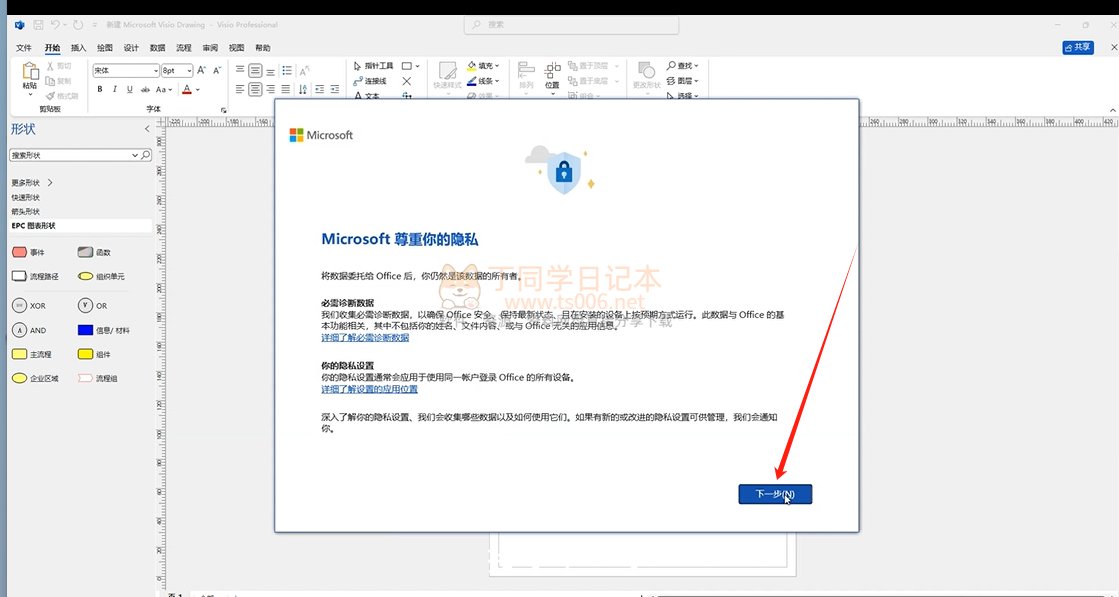Click the 下一步(N) next button

click(775, 494)
